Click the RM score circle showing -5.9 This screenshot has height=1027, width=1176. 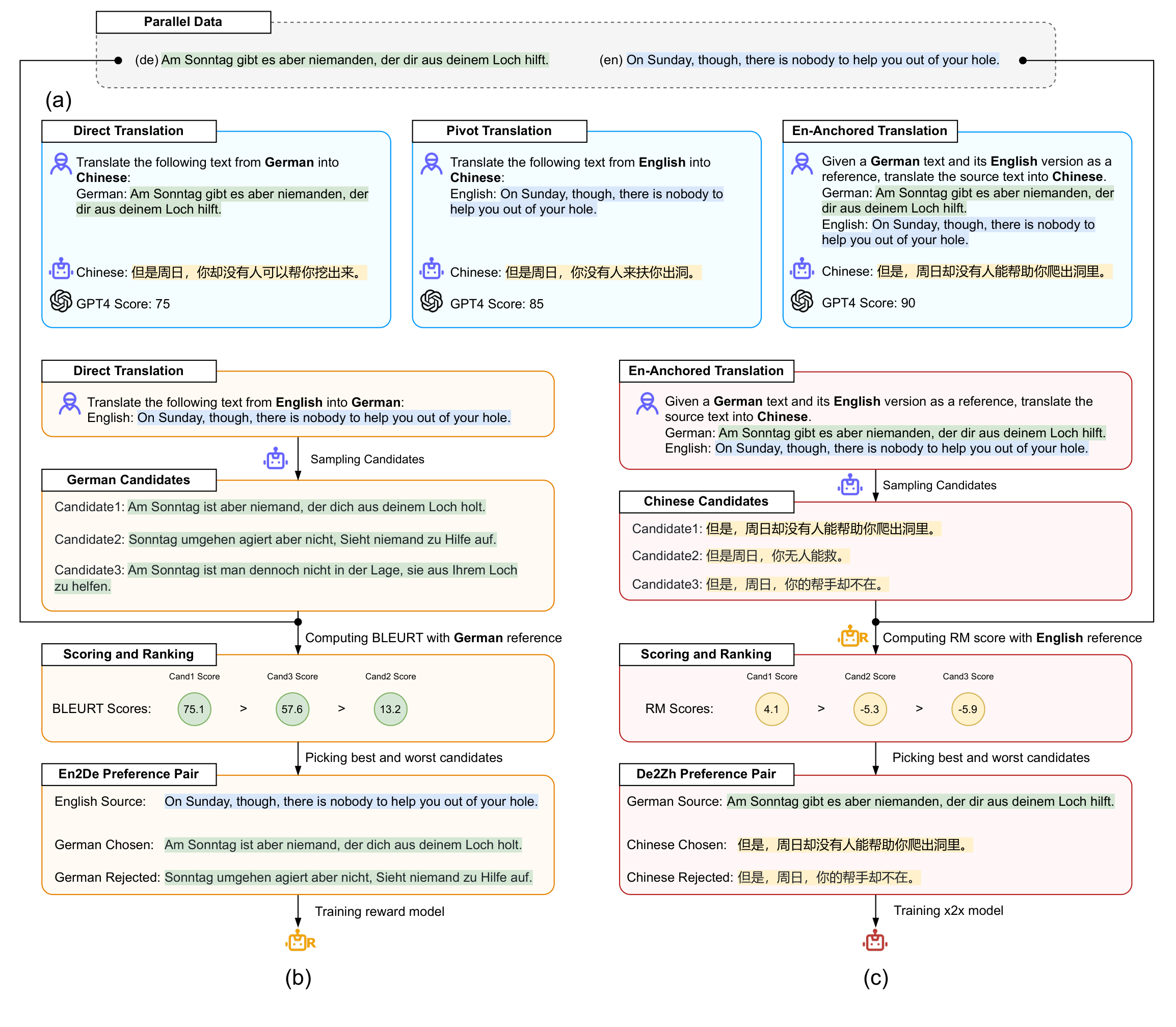pos(968,709)
